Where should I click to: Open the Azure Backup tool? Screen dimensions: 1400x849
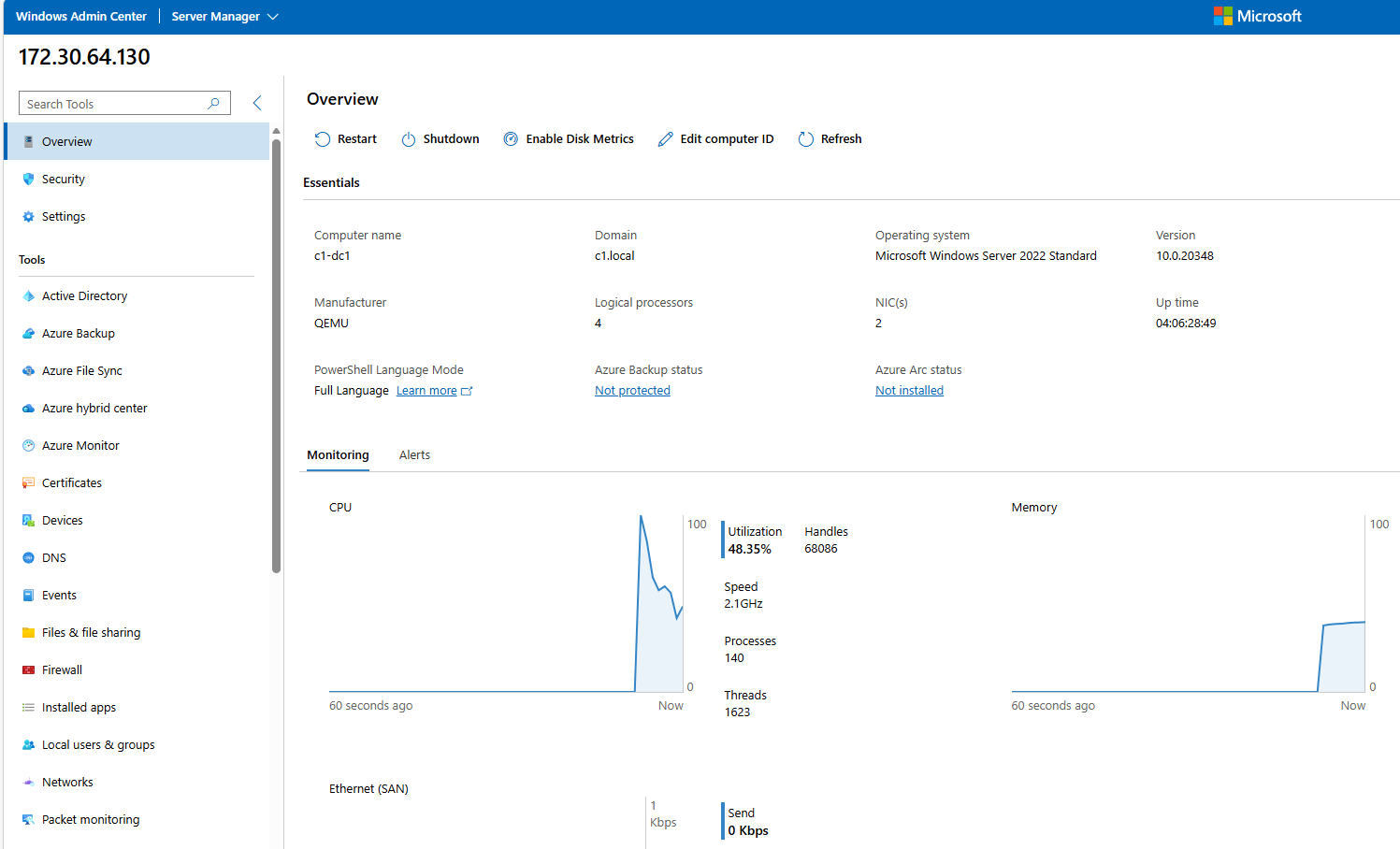pos(76,333)
